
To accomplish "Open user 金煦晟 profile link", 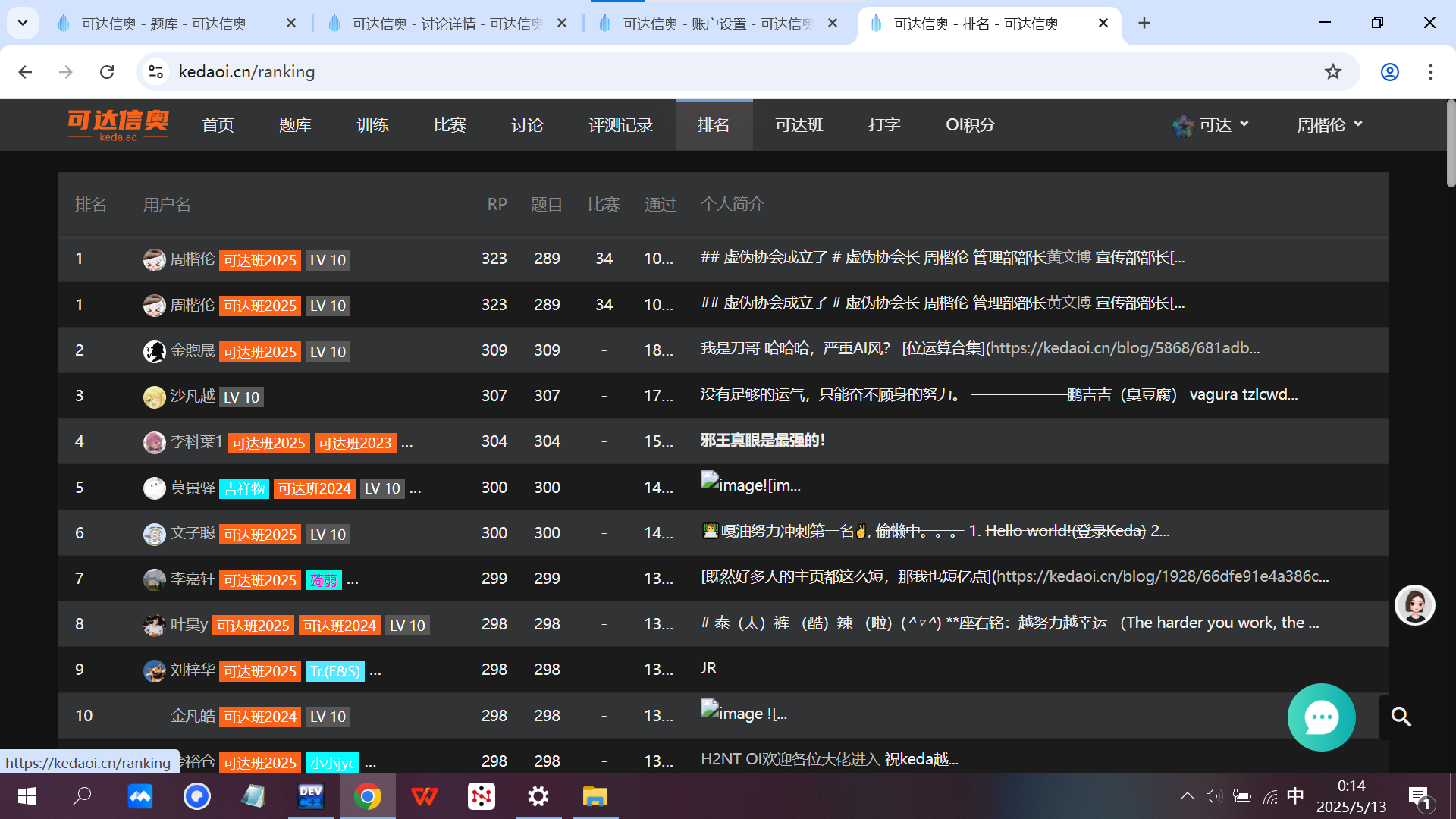I will point(193,350).
